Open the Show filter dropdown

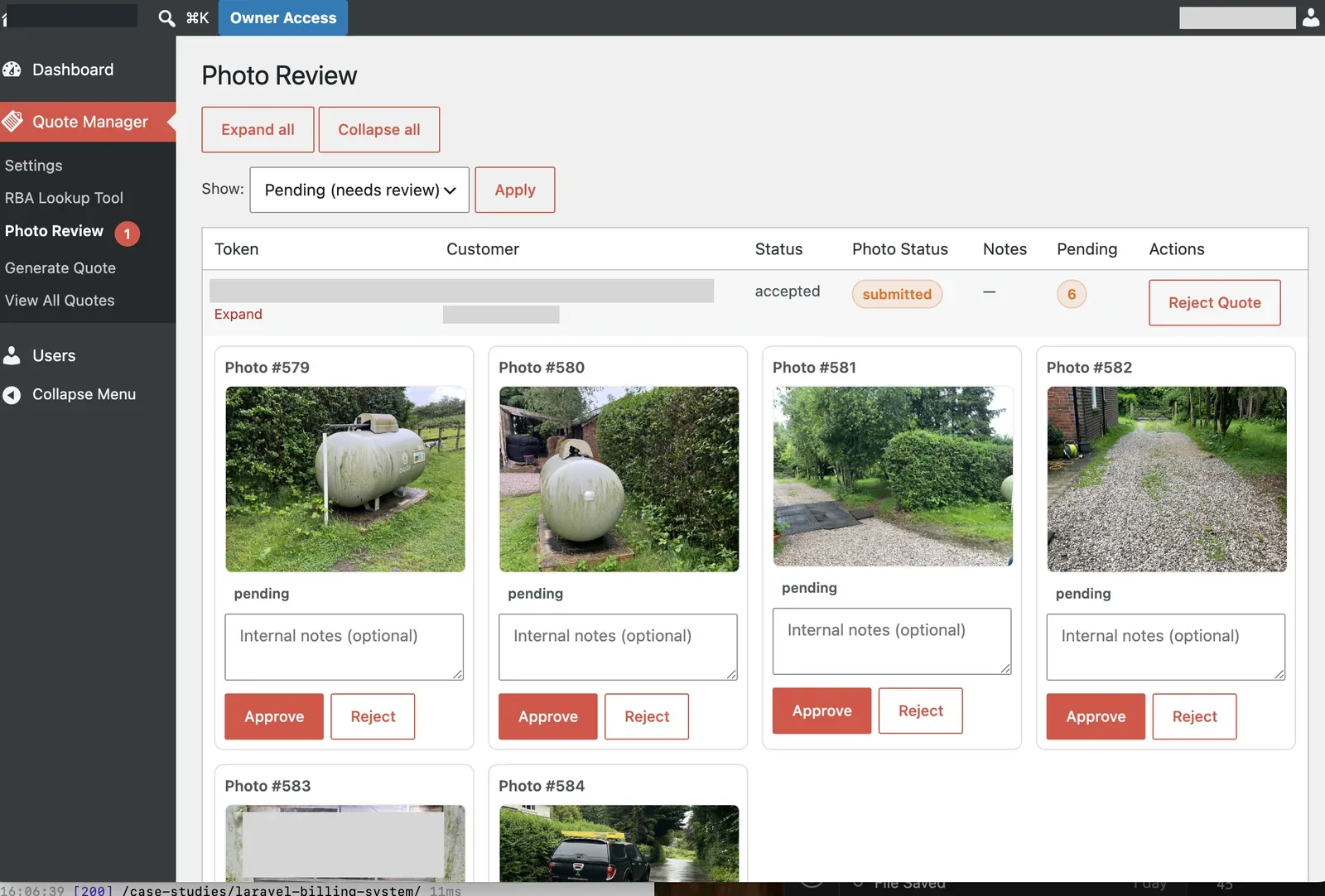point(359,190)
